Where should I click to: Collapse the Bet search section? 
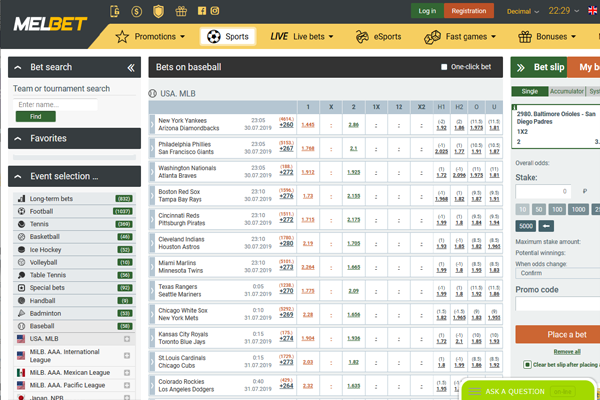pos(18,68)
